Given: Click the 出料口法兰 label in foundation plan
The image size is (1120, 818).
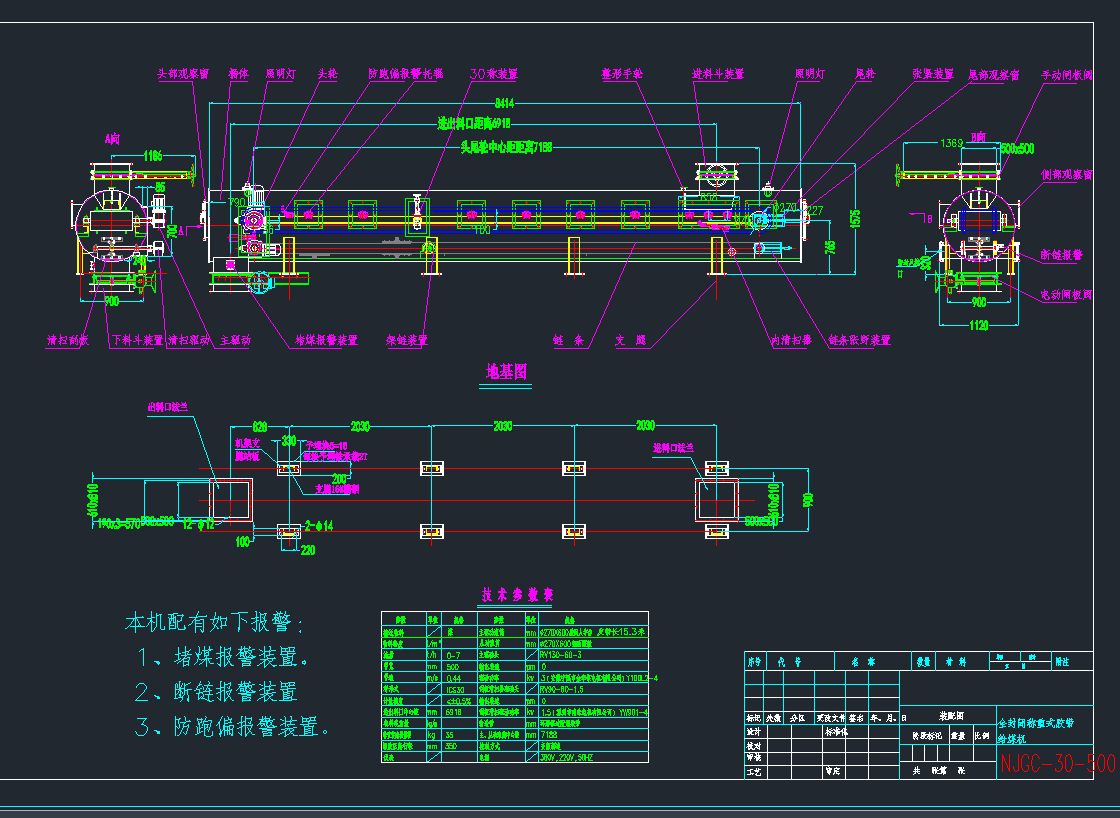Looking at the screenshot, I should click(168, 407).
